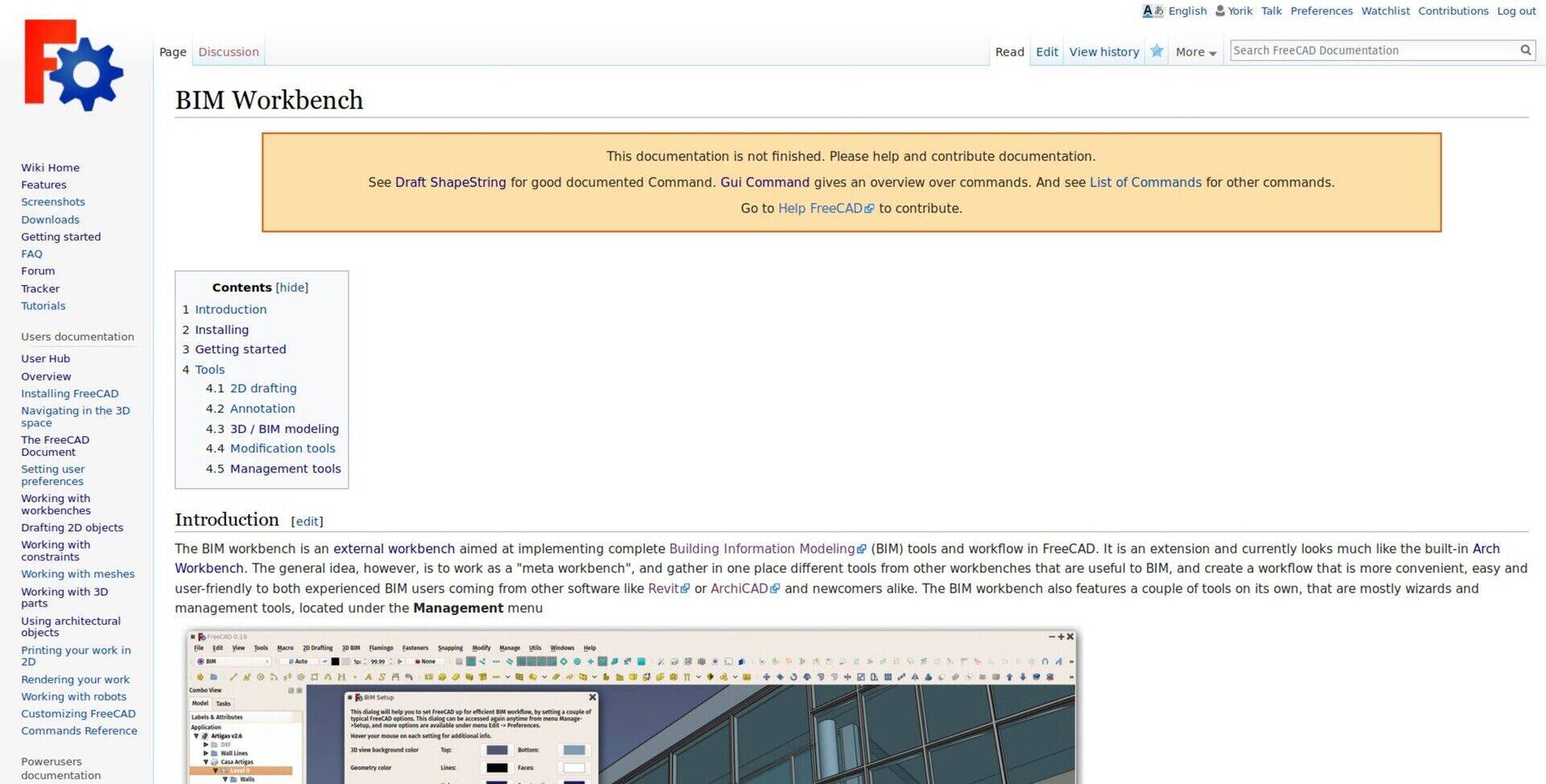Follow the Draft ShapeString link
The height and width of the screenshot is (784, 1546).
[x=450, y=183]
